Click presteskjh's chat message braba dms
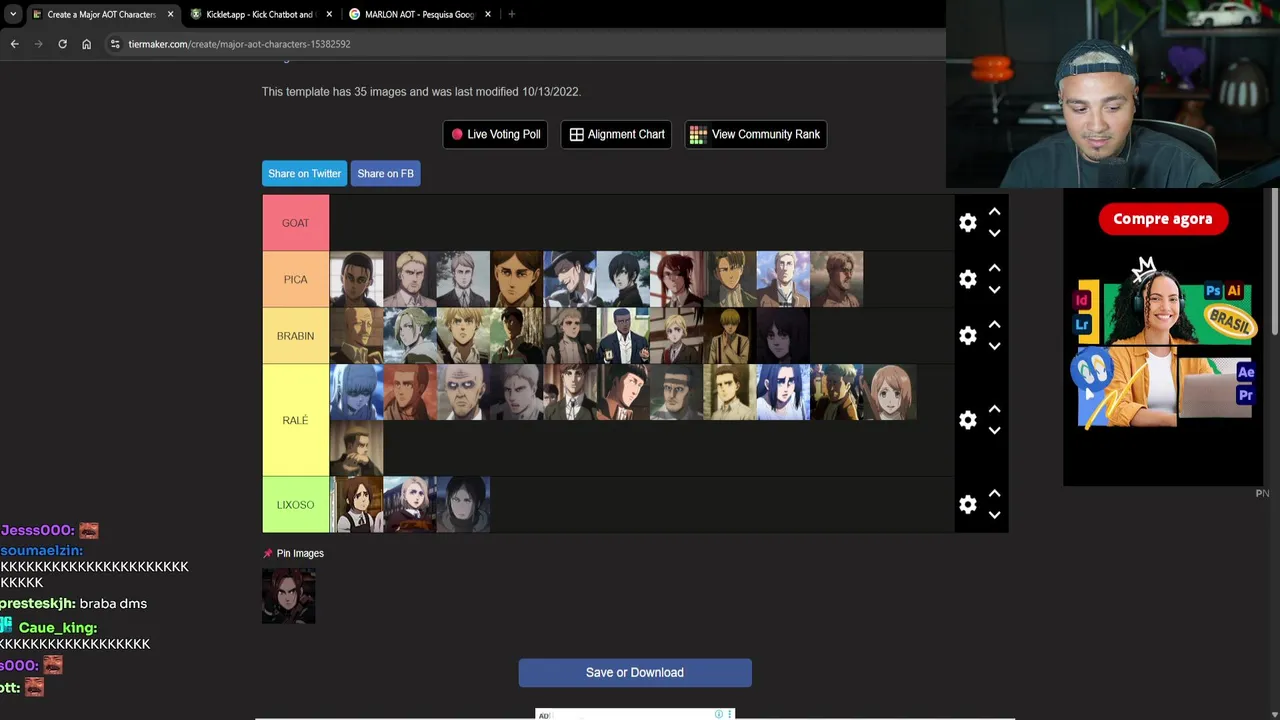1280x720 pixels. (x=113, y=604)
